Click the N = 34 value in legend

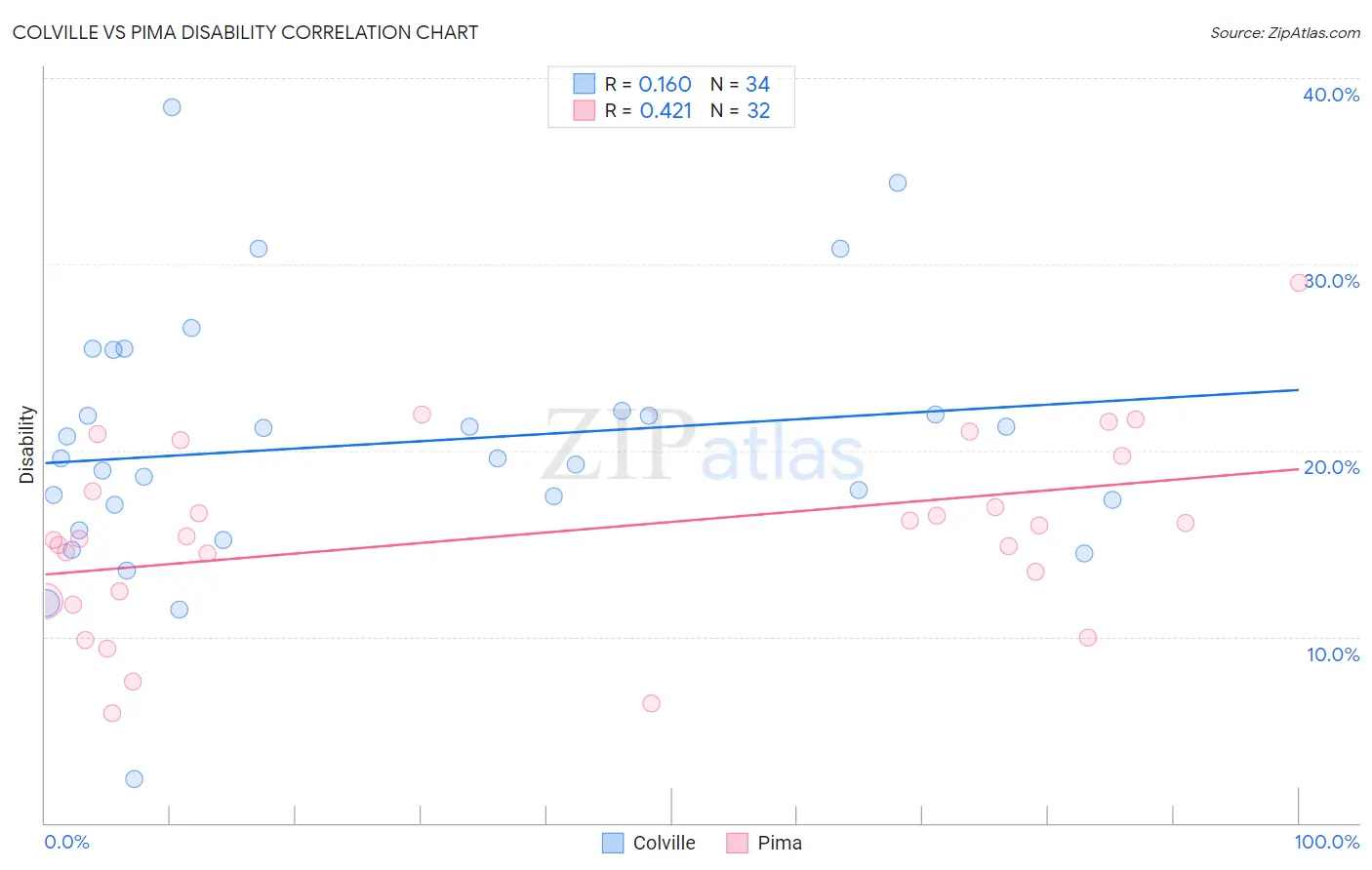point(741,84)
